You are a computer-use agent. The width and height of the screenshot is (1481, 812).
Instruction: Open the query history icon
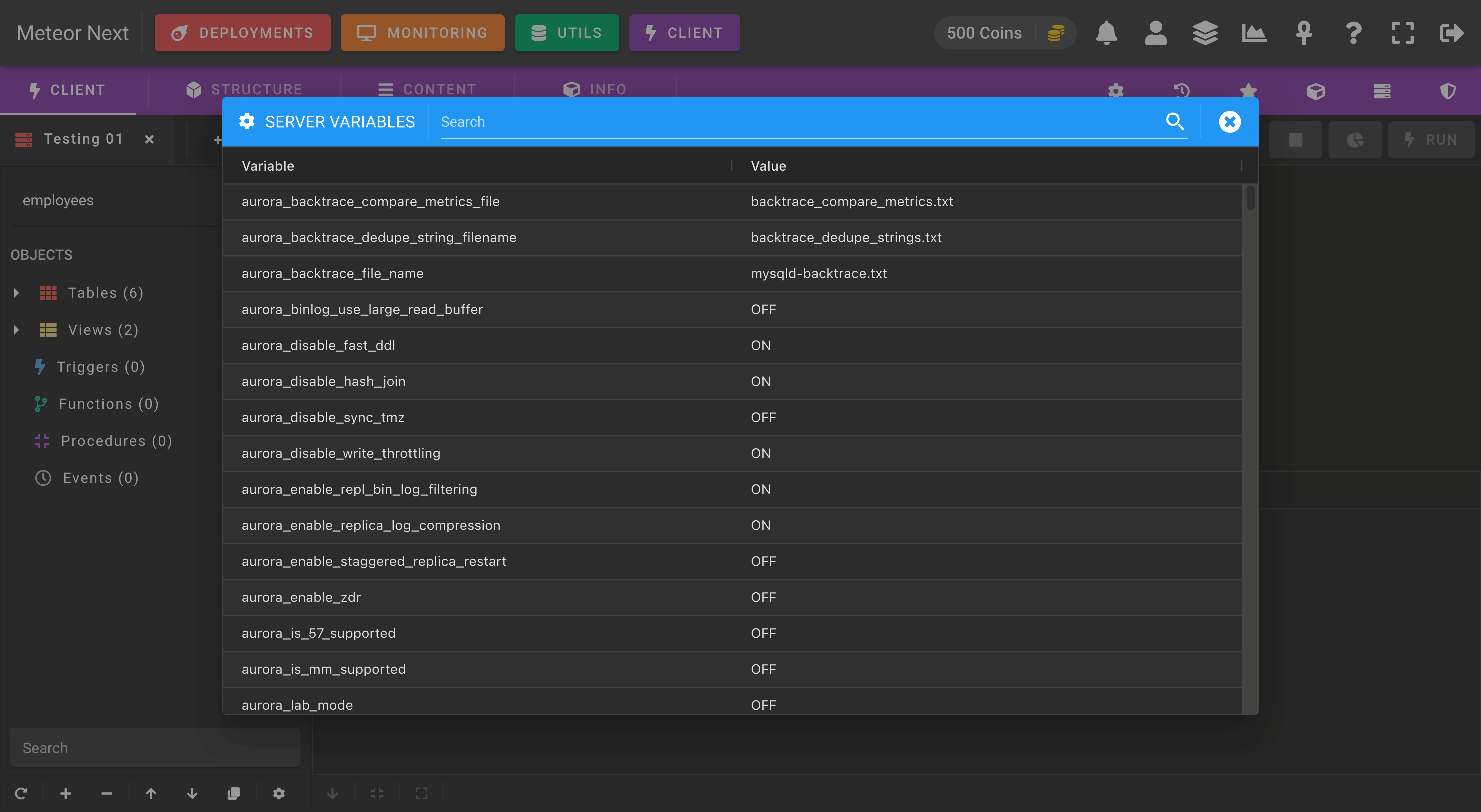point(1181,90)
